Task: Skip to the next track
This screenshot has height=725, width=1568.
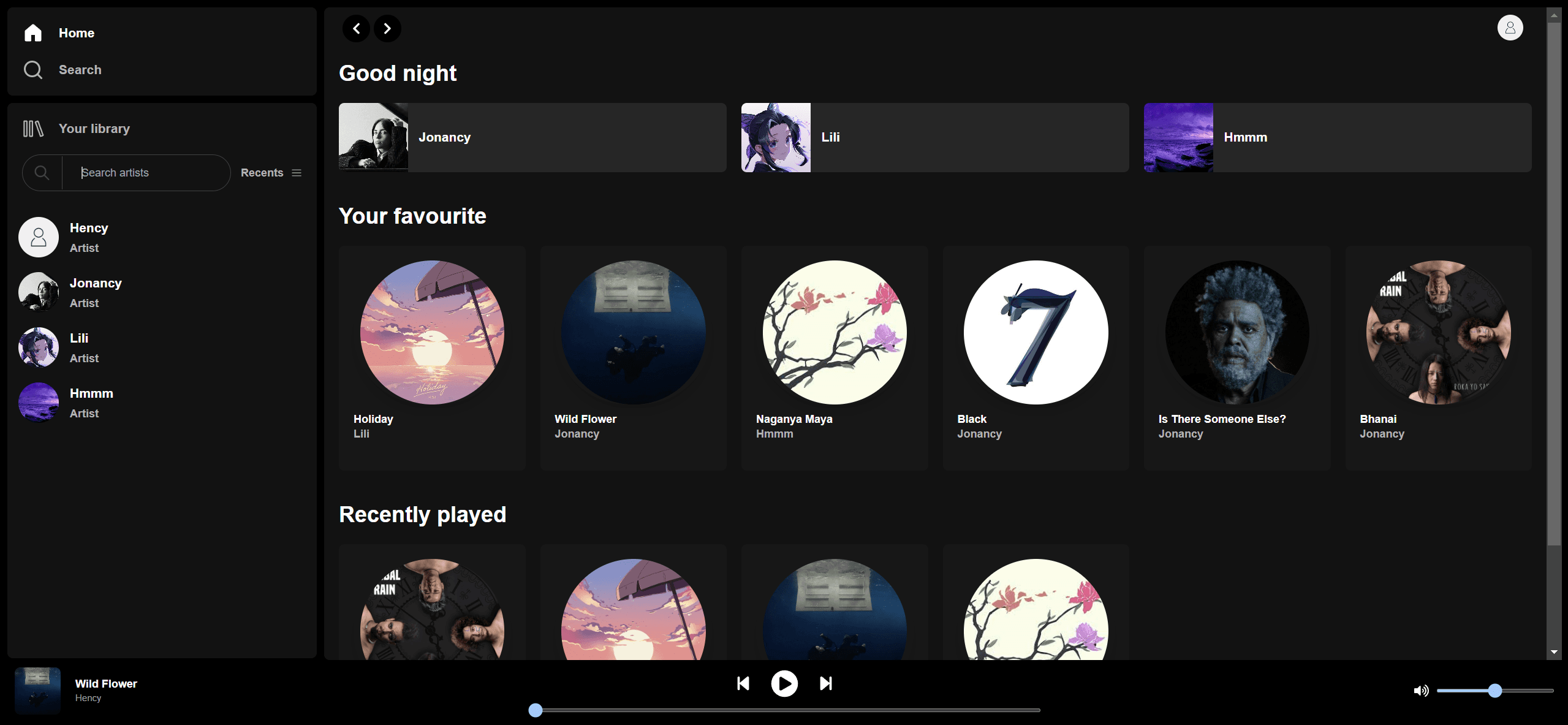Action: [x=826, y=683]
